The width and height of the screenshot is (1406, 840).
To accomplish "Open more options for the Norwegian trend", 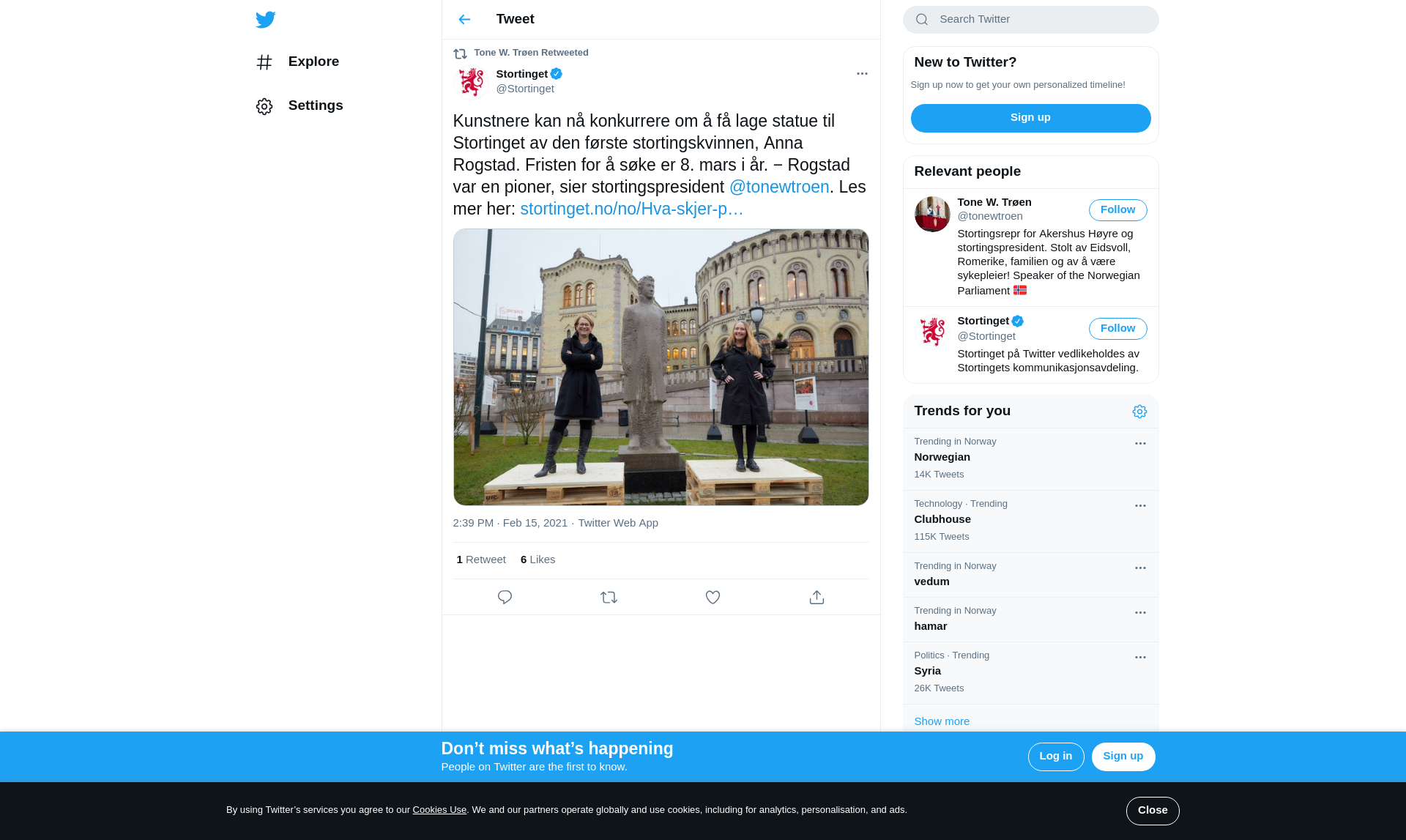I will click(x=1140, y=444).
